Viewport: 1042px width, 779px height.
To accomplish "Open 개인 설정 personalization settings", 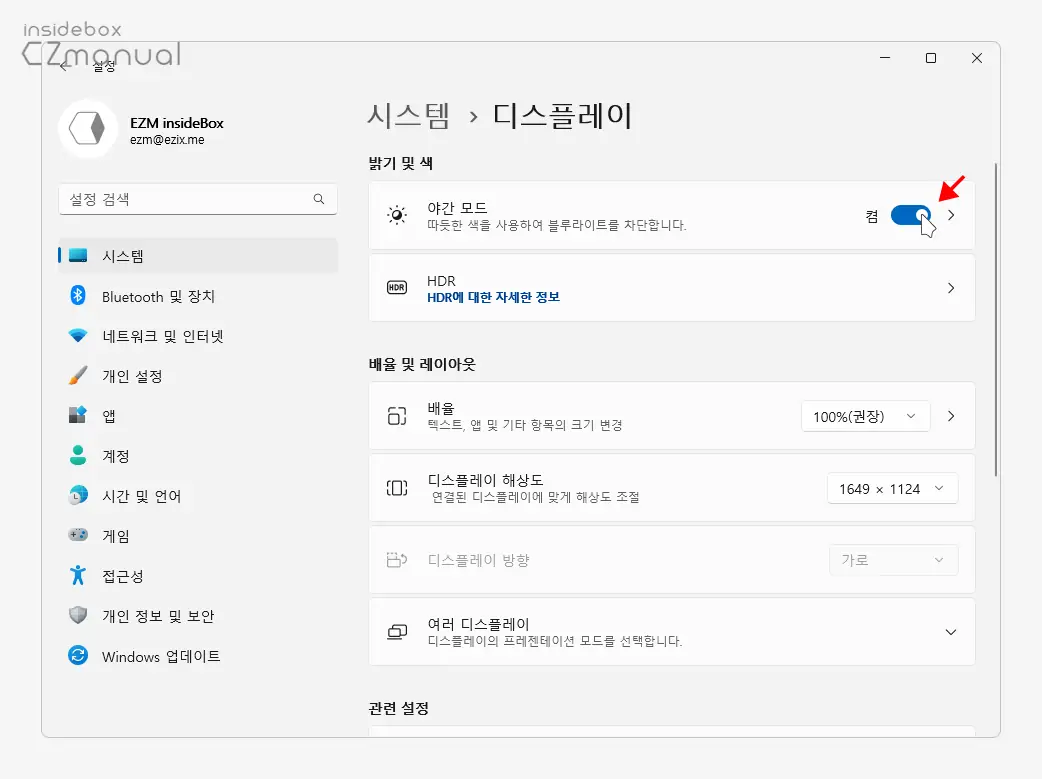I will coord(135,376).
